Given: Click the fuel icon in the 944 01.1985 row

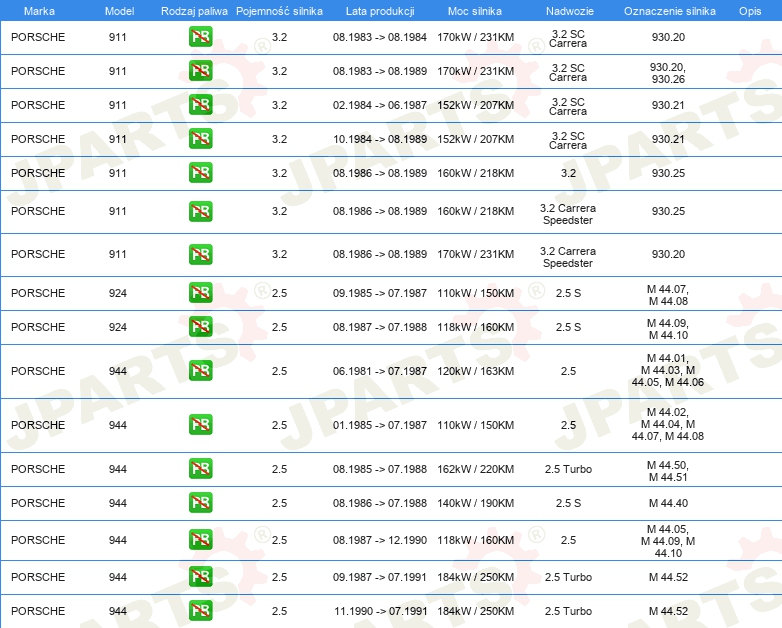Looking at the screenshot, I should 200,424.
